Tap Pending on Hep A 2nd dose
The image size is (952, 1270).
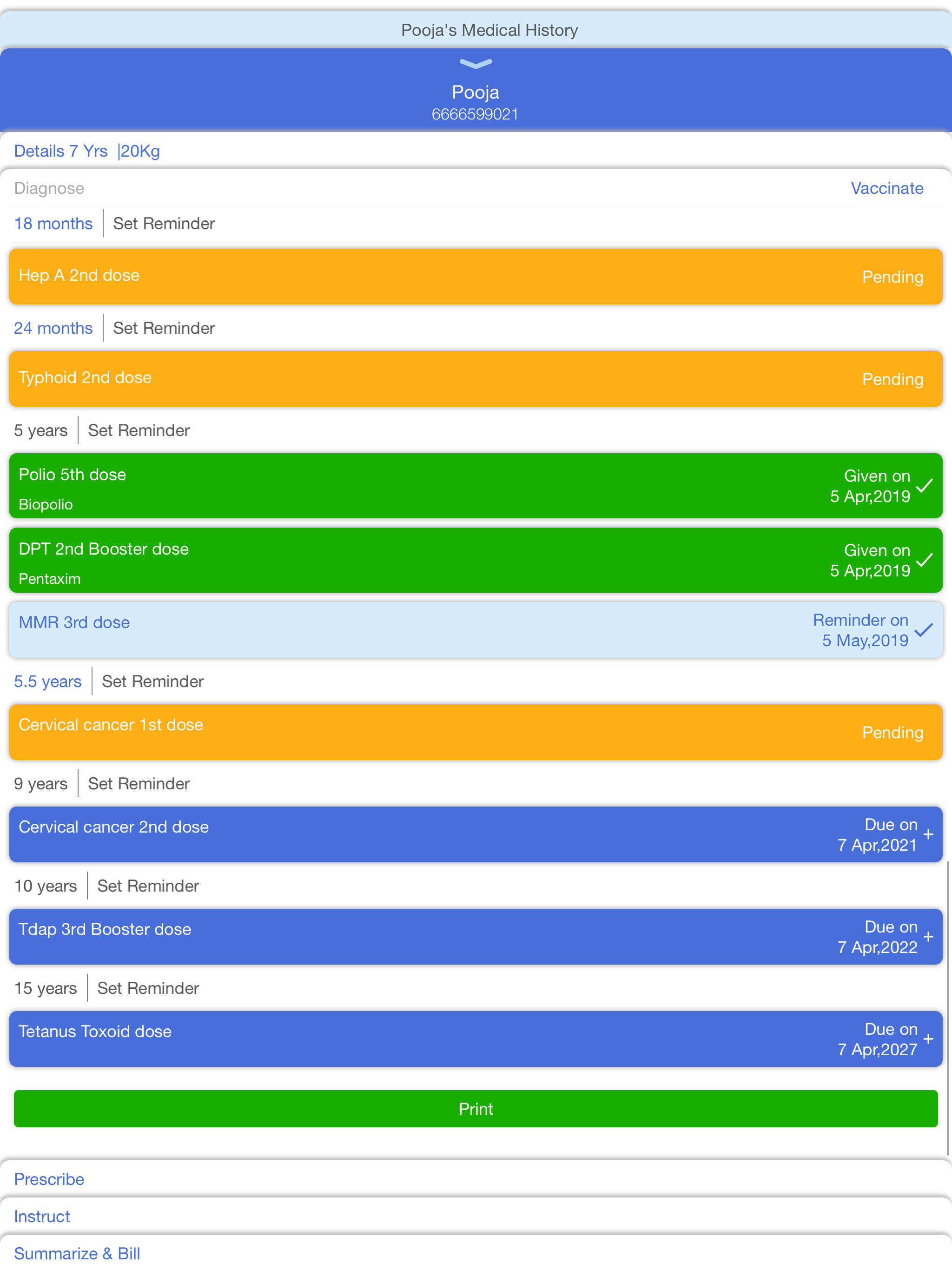coord(893,278)
